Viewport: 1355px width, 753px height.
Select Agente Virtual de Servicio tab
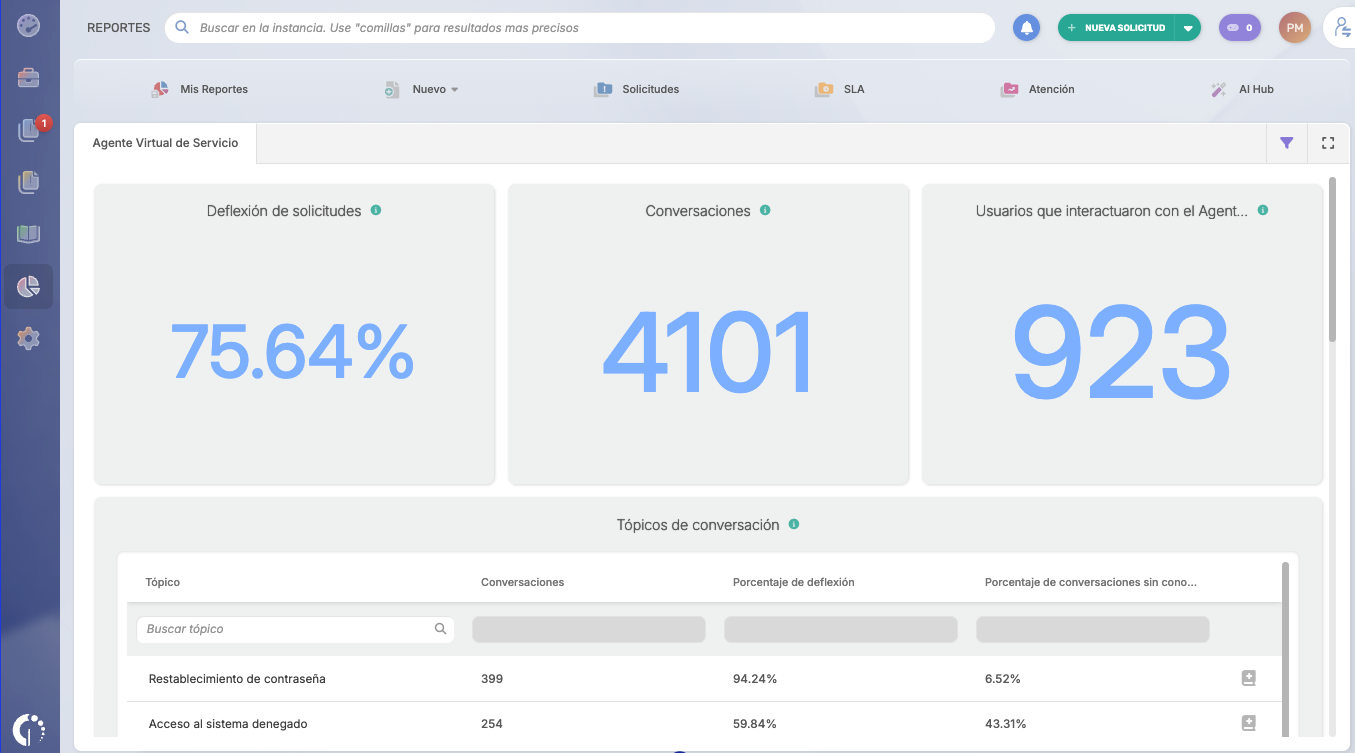(166, 143)
